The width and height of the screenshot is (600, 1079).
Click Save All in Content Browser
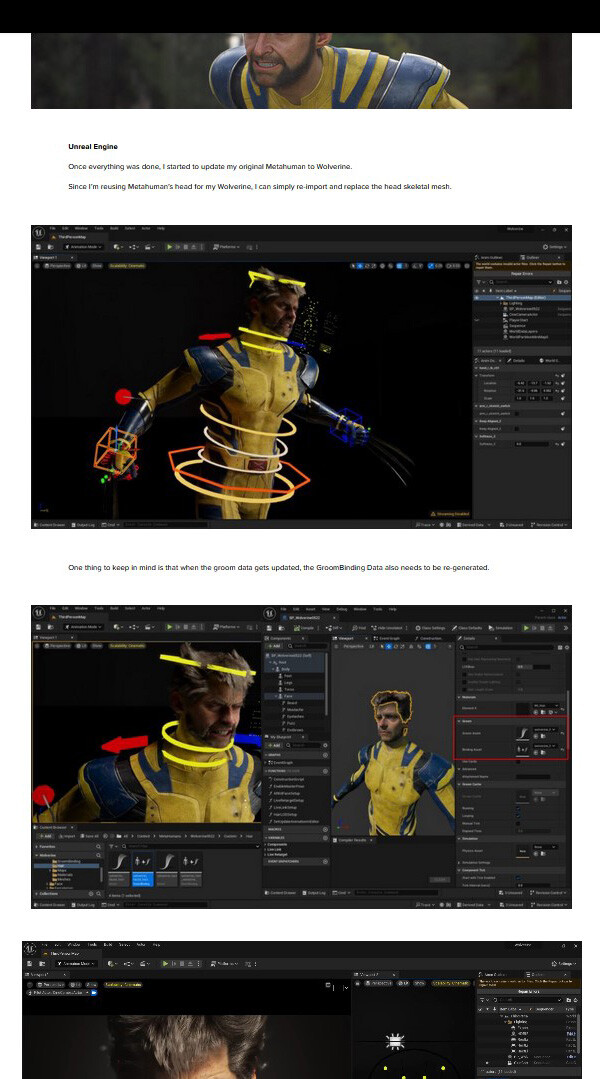click(89, 836)
